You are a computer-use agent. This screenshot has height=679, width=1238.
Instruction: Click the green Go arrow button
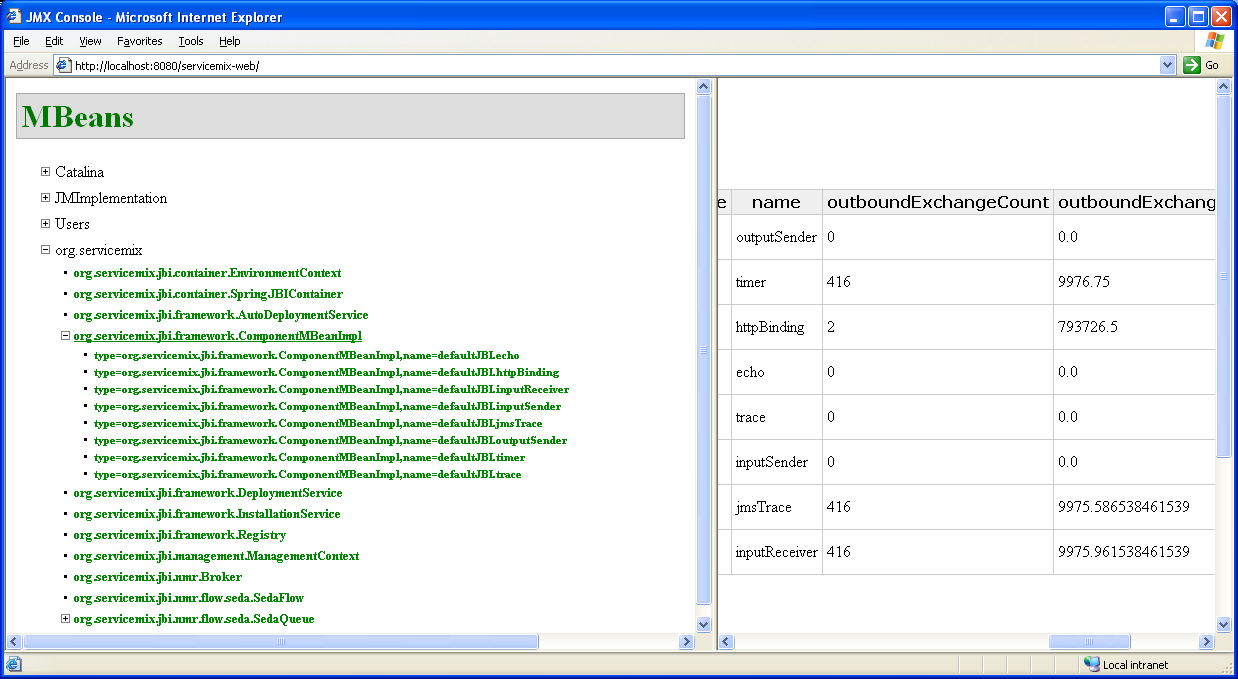[1192, 65]
